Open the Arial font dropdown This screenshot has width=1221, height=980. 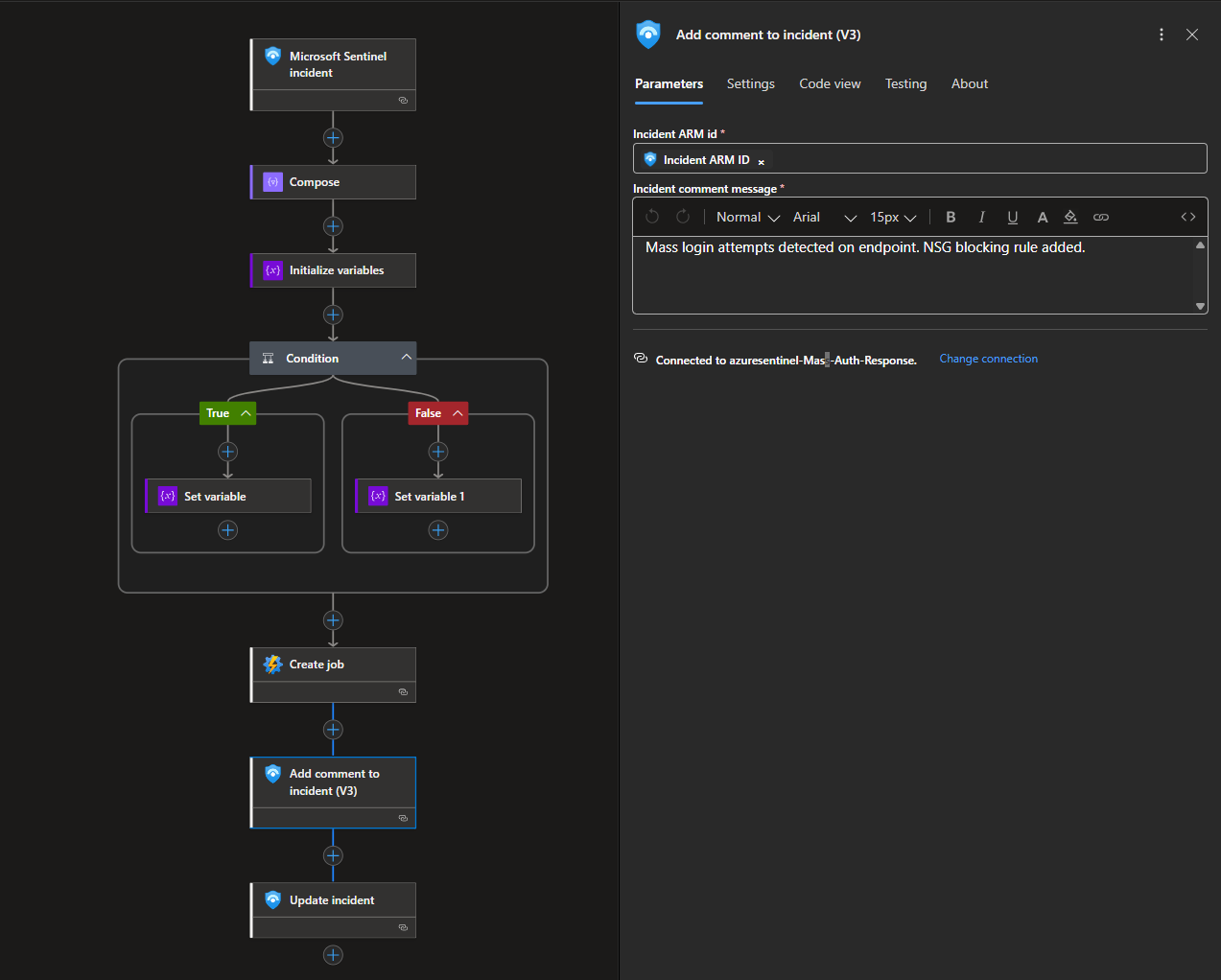(824, 218)
